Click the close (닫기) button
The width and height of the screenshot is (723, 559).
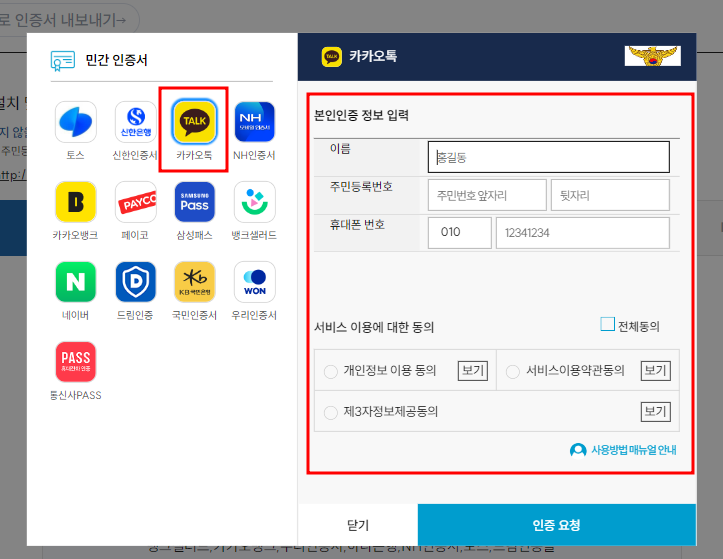358,525
